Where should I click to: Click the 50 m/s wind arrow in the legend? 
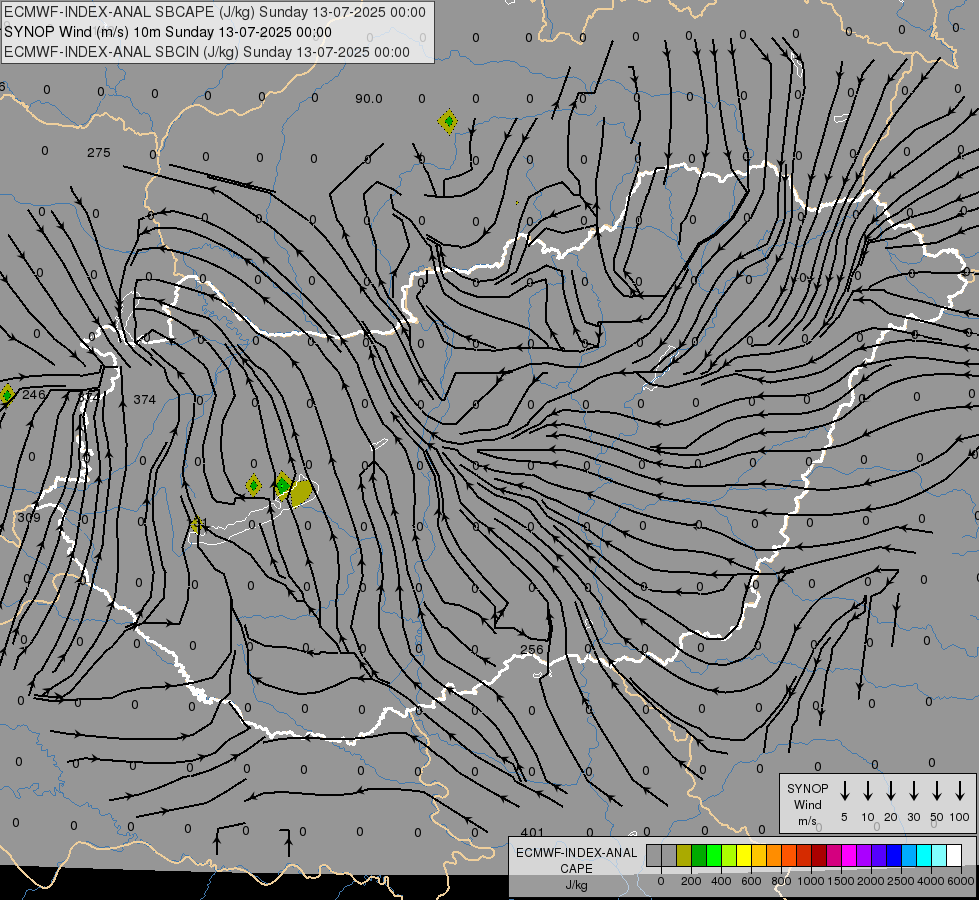pos(937,791)
